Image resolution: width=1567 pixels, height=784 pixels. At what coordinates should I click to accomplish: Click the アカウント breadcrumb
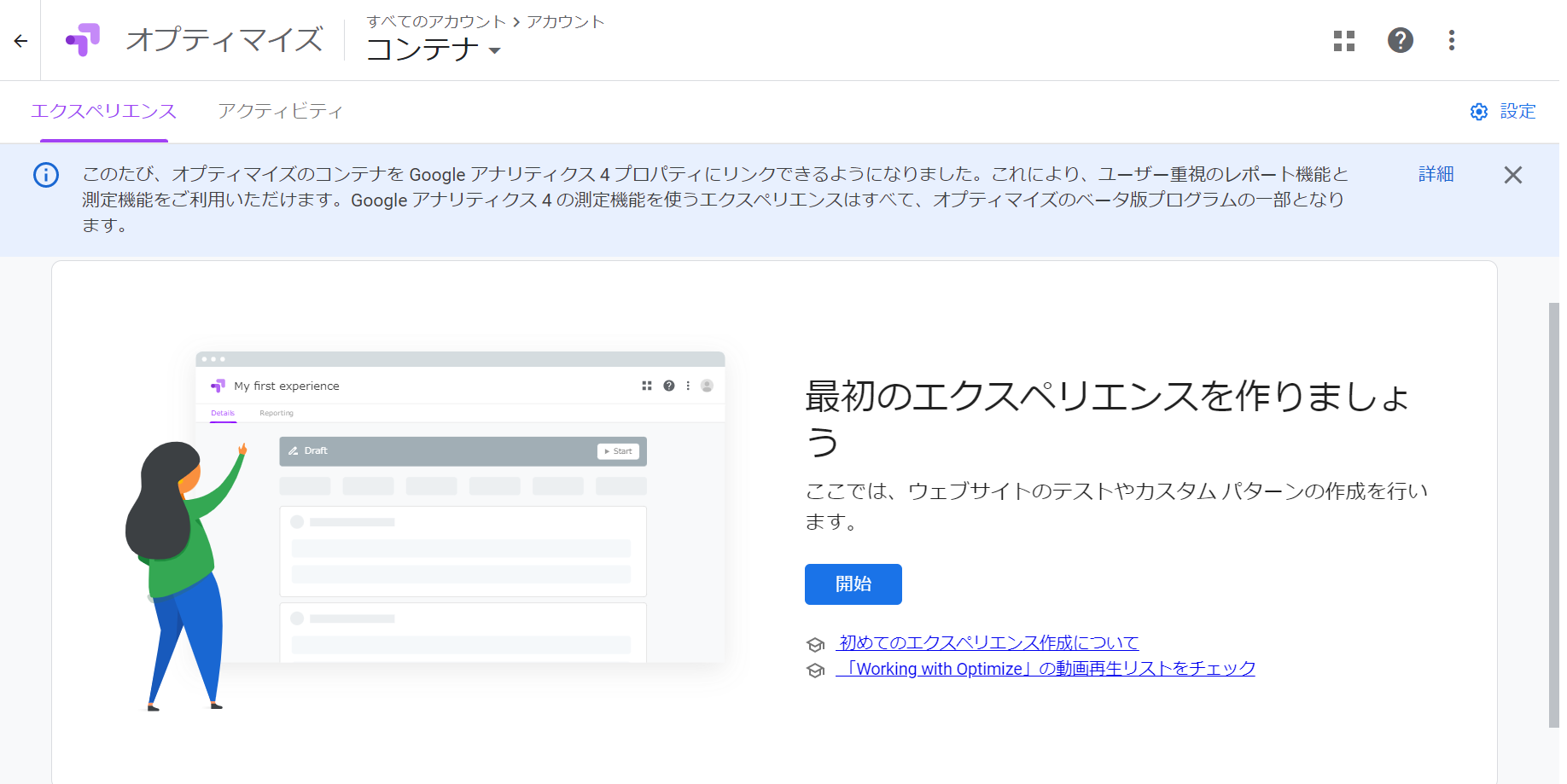(x=566, y=21)
